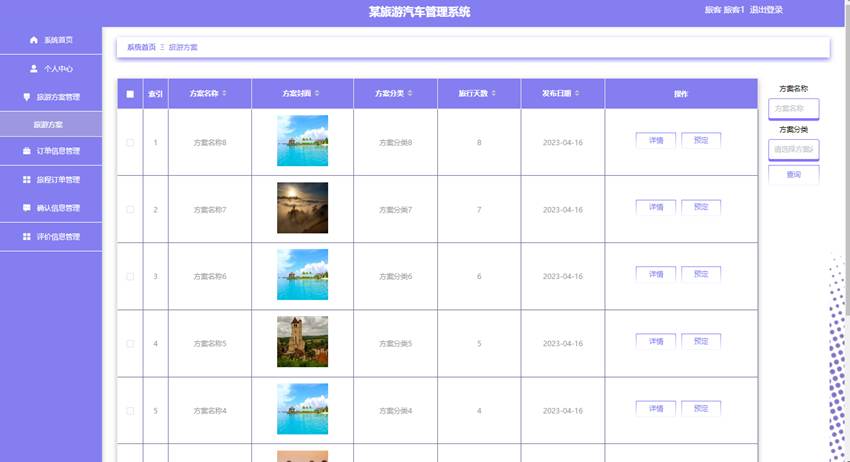Sort table by 旅行天数 column arrows
Screen dimensions: 850x462
pyautogui.click(x=494, y=93)
